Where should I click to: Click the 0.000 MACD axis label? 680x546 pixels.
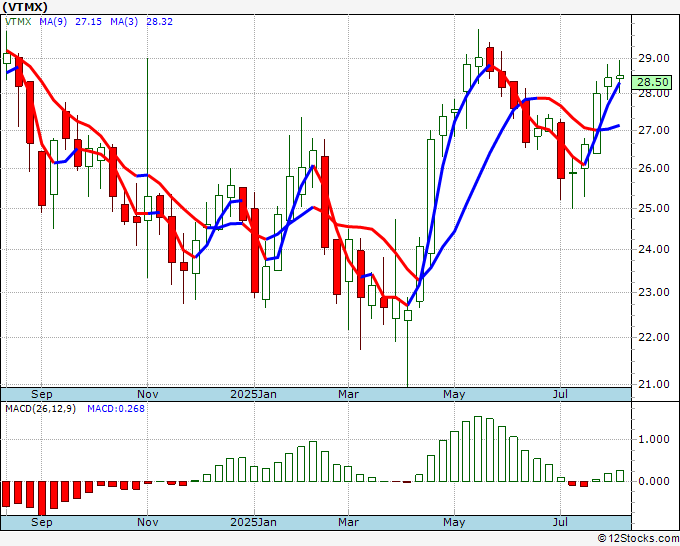pos(653,481)
